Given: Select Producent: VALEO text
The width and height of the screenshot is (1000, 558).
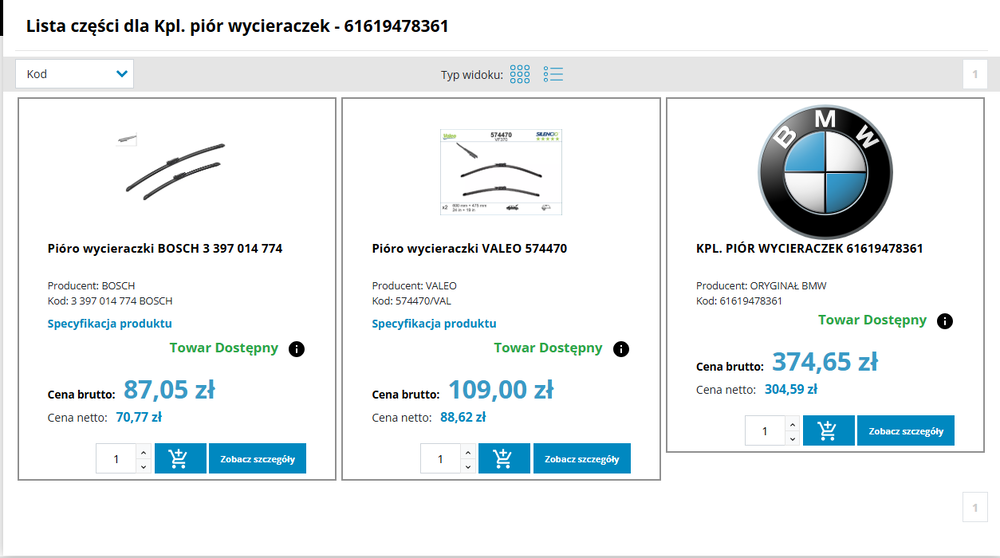Looking at the screenshot, I should pos(414,286).
